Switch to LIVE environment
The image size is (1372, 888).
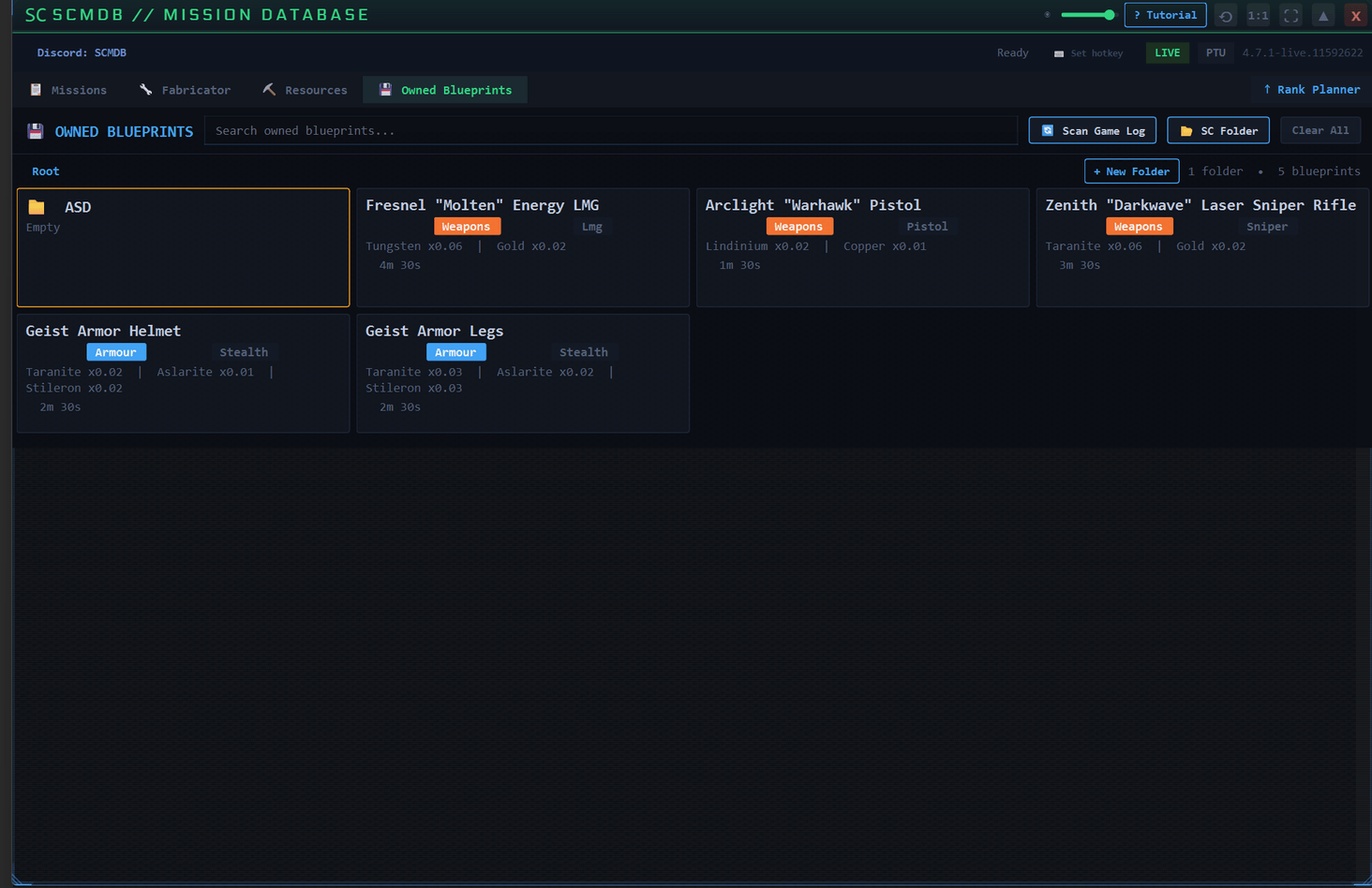1167,53
